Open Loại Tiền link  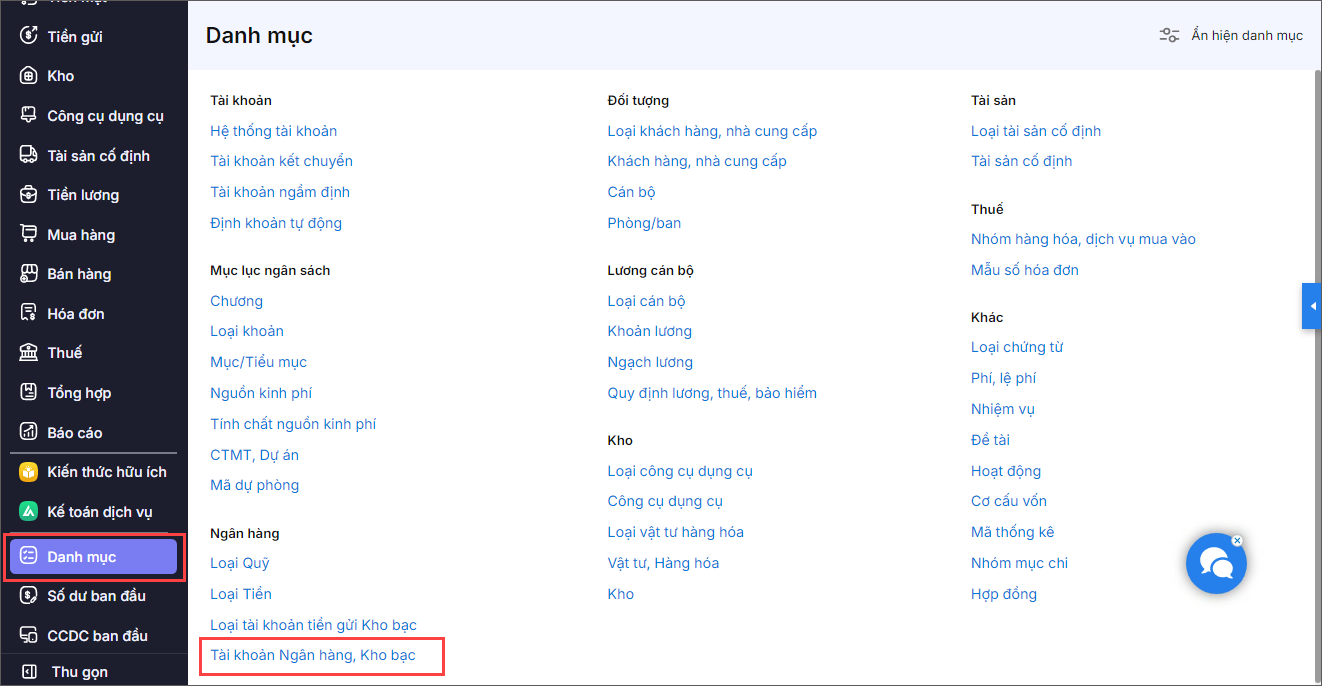[x=241, y=594]
